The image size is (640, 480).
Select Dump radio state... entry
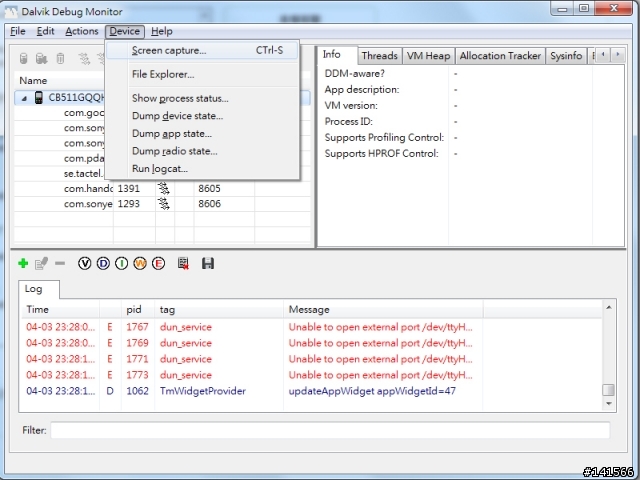(x=202, y=151)
